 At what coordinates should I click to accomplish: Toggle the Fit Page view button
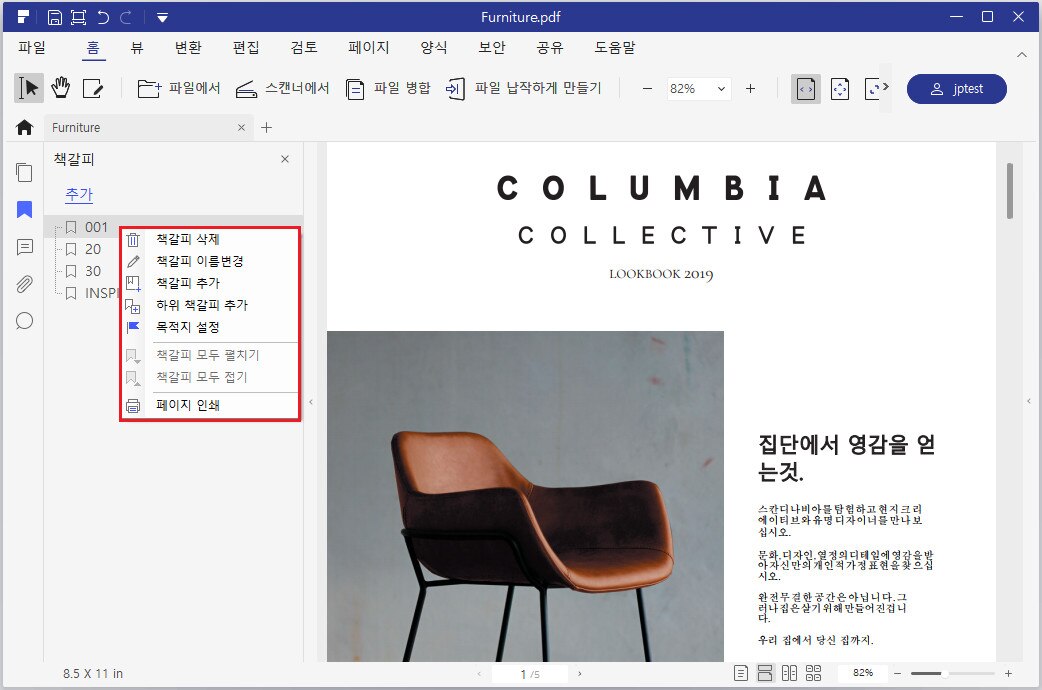(840, 88)
